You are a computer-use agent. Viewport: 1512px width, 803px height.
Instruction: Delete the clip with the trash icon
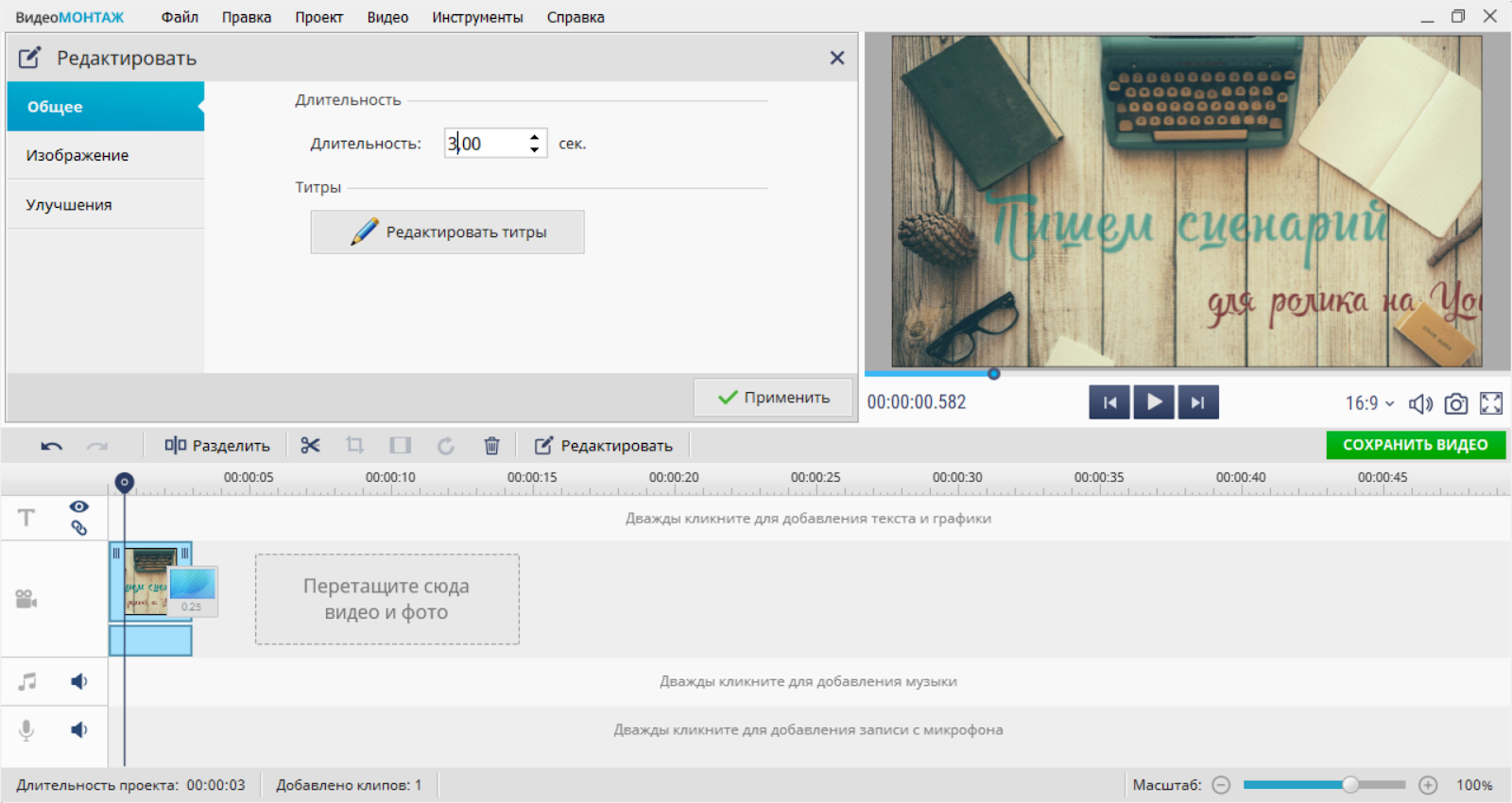(491, 445)
